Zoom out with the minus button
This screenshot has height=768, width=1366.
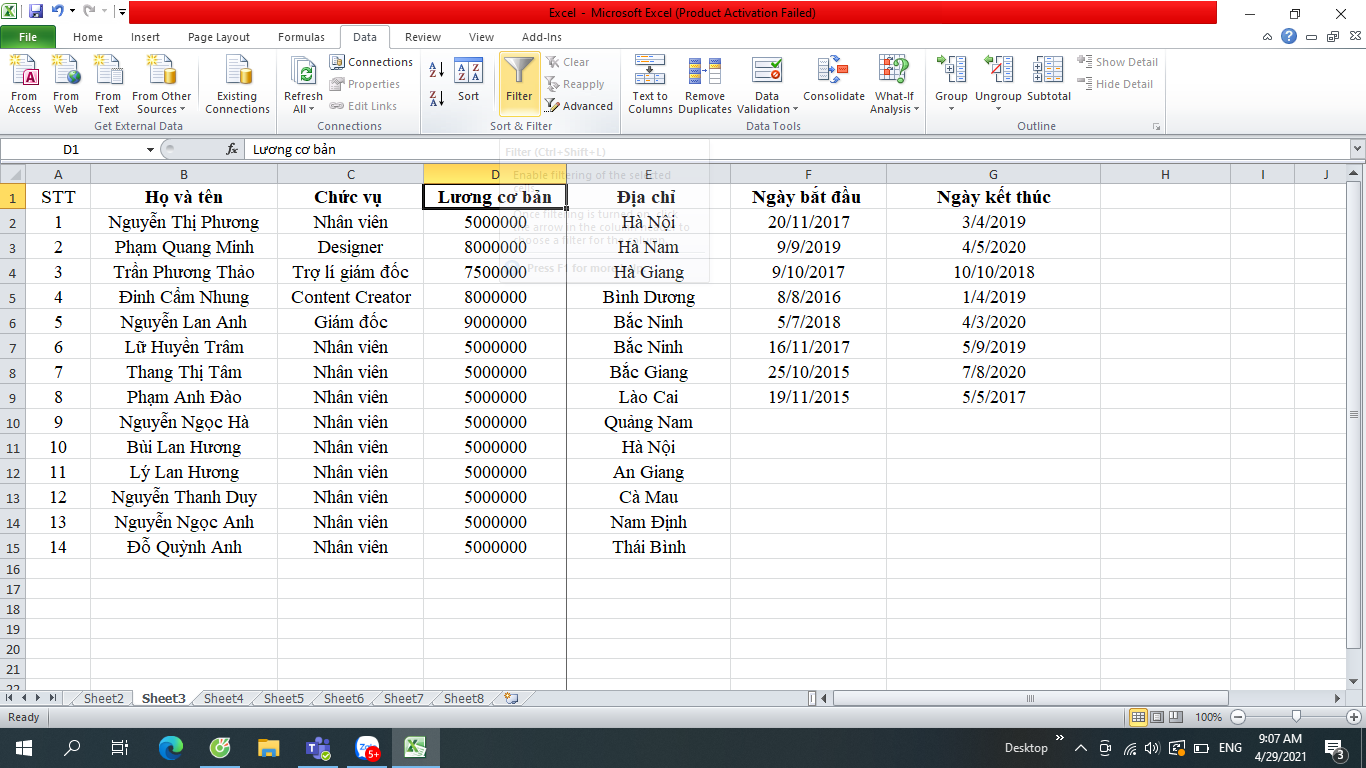(x=1238, y=717)
